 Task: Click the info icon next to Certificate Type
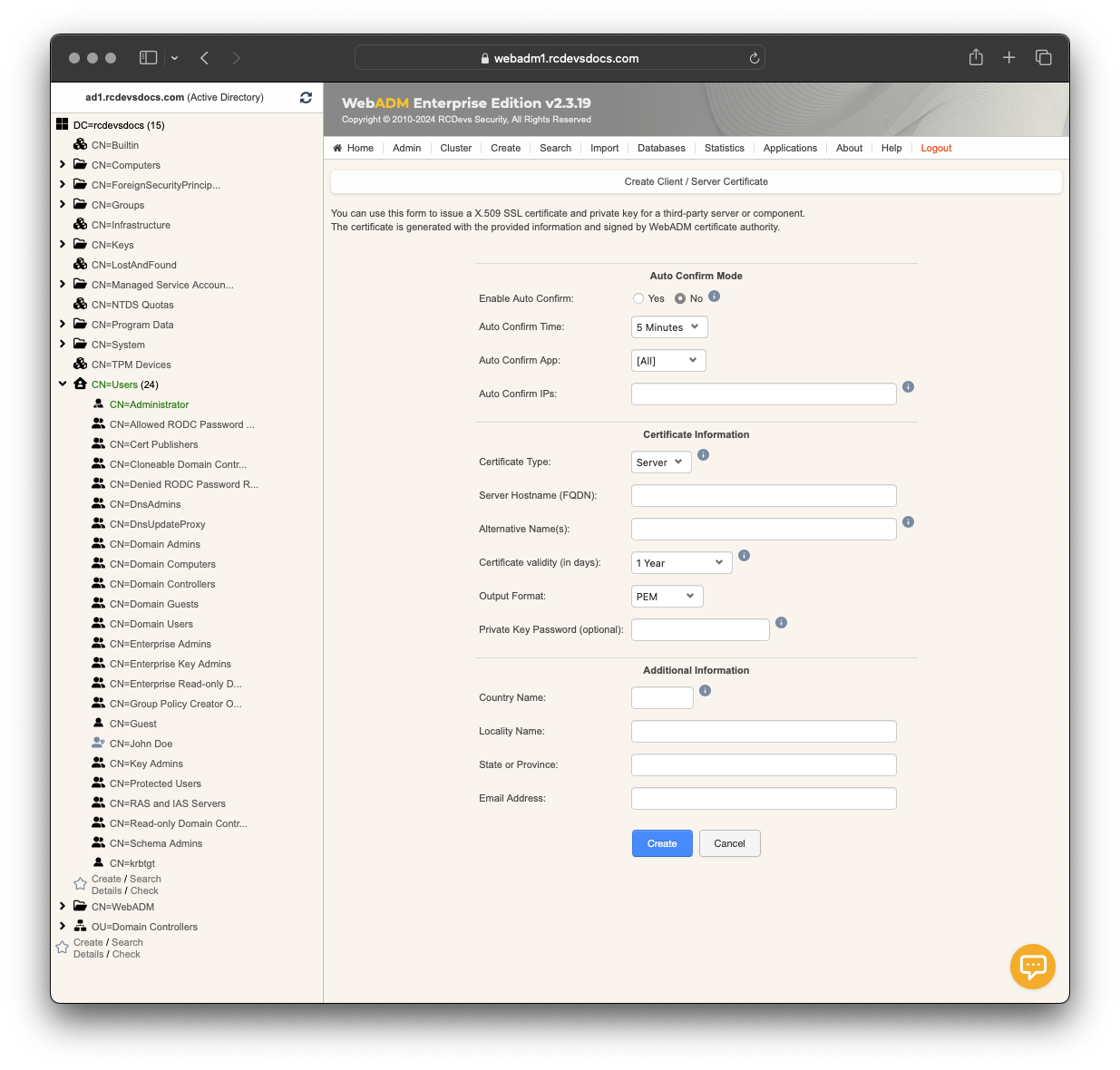(703, 455)
